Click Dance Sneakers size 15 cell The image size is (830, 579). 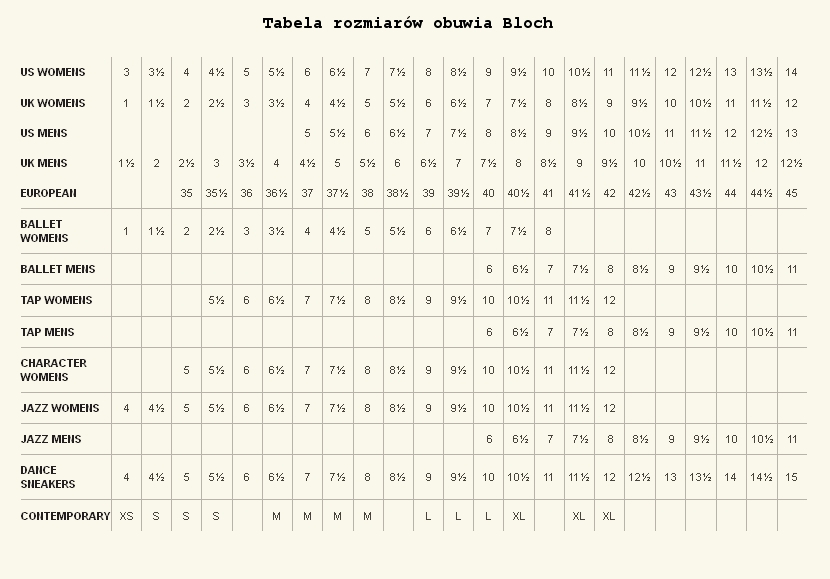(x=791, y=477)
